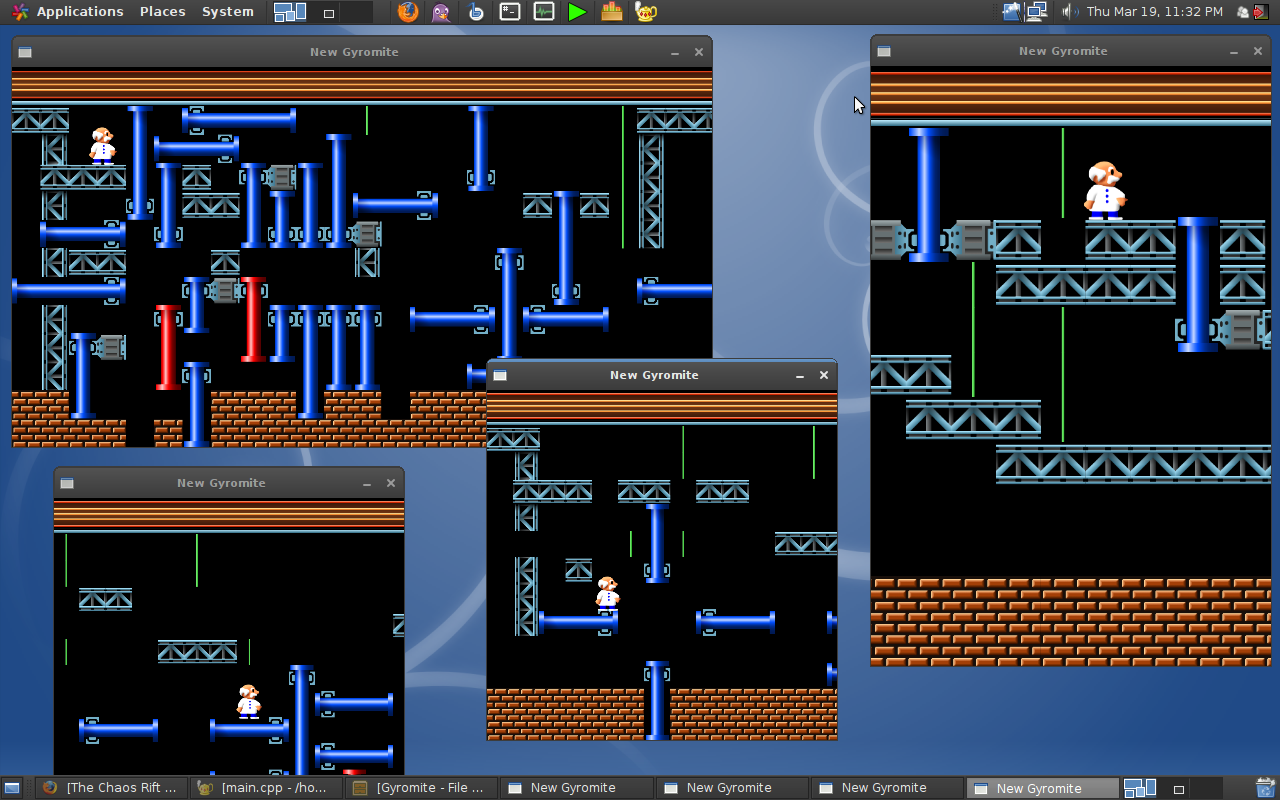The height and width of the screenshot is (800, 1280).
Task: Open the window menu icon of the cut-off bottom Gyromite window
Action: point(67,484)
